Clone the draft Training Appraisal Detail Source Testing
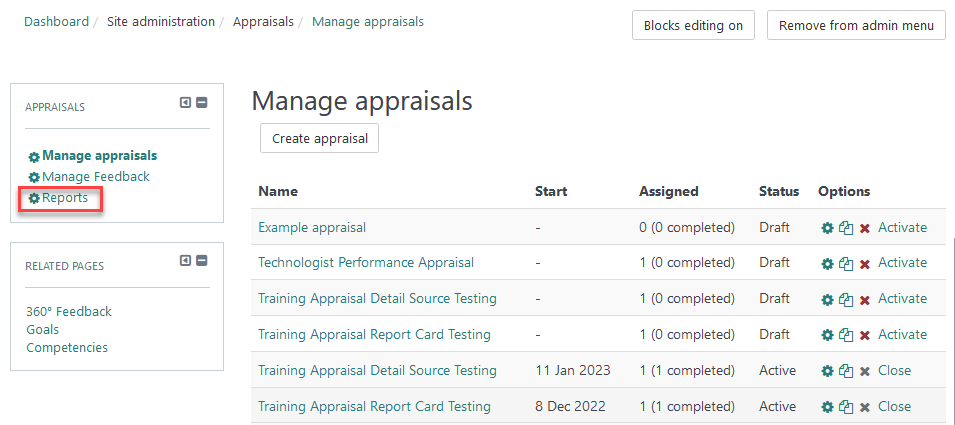The height and width of the screenshot is (425, 955). click(x=846, y=300)
